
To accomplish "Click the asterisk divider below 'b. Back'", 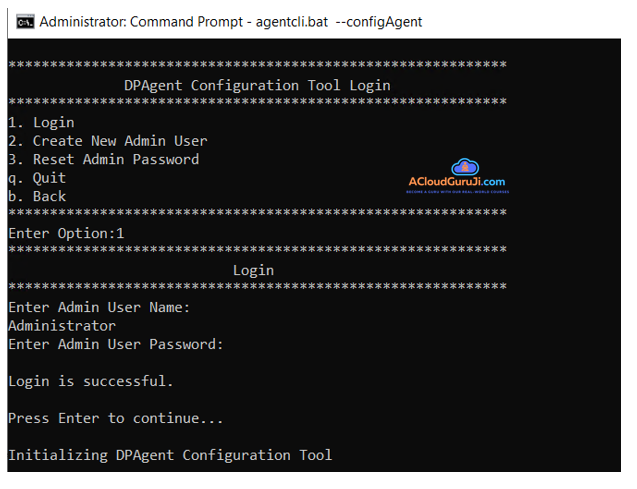I will coord(257,214).
